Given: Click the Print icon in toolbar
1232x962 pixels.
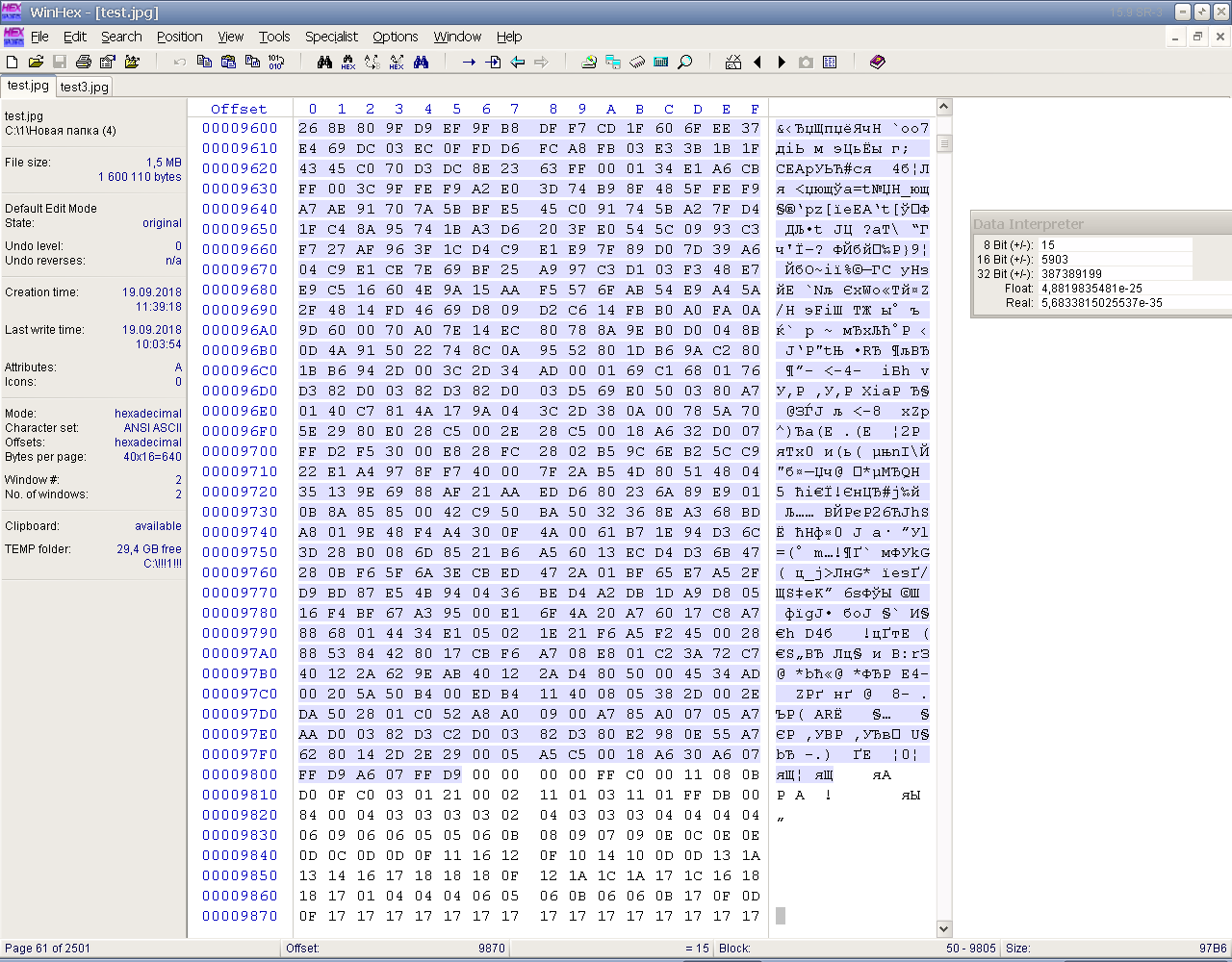Looking at the screenshot, I should coord(84,62).
